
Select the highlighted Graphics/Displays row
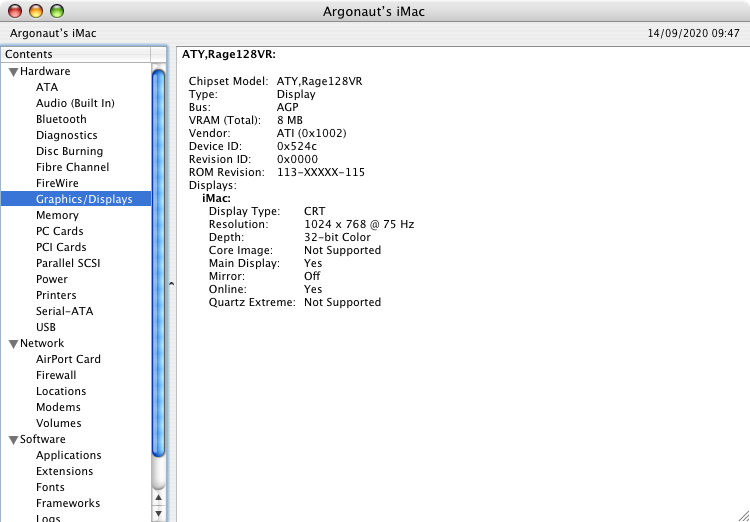[x=76, y=199]
